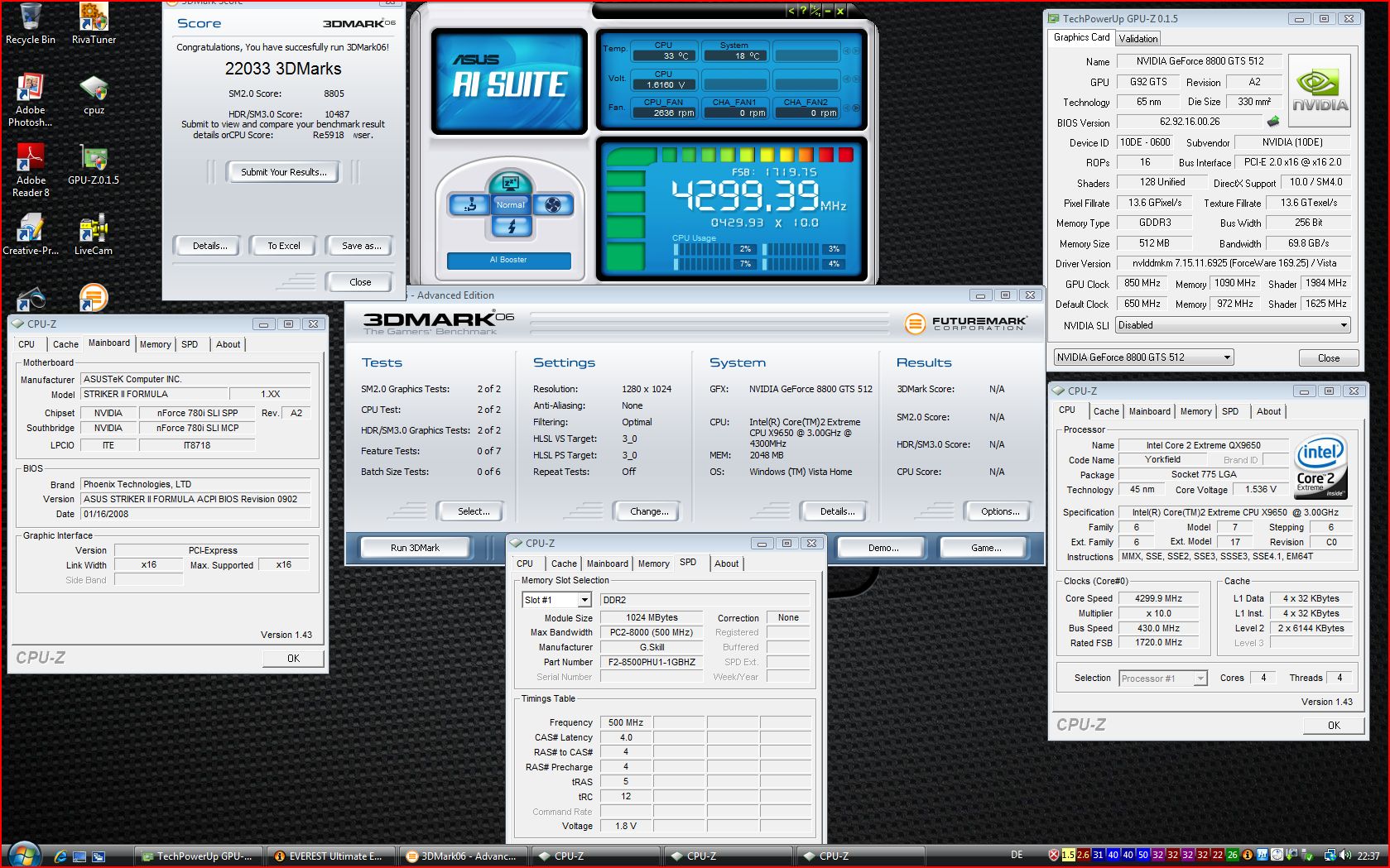This screenshot has width=1390, height=868.
Task: Click the AI Suite fan control icon
Action: (x=553, y=204)
